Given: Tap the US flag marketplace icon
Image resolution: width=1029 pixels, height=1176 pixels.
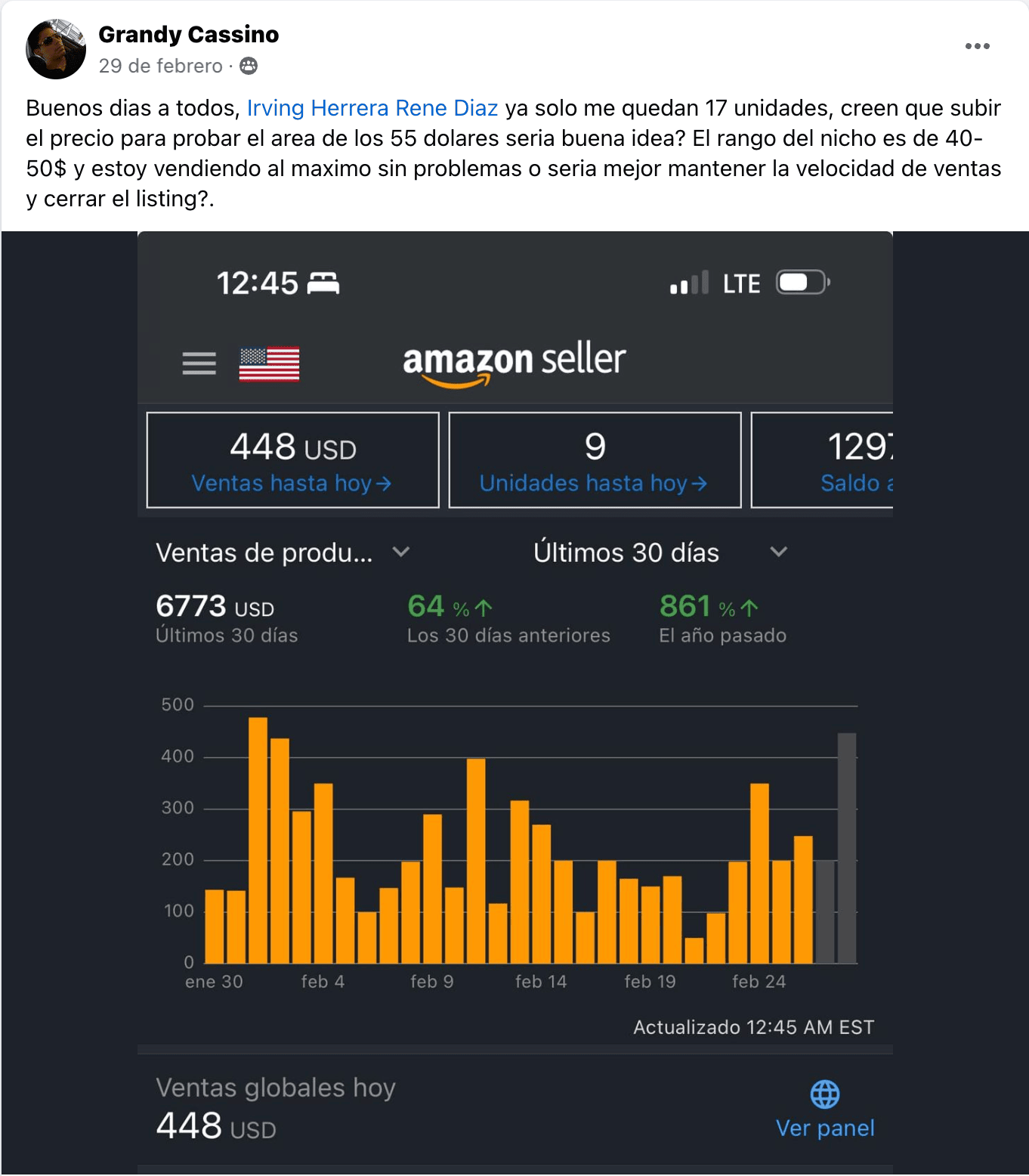Looking at the screenshot, I should tap(269, 364).
